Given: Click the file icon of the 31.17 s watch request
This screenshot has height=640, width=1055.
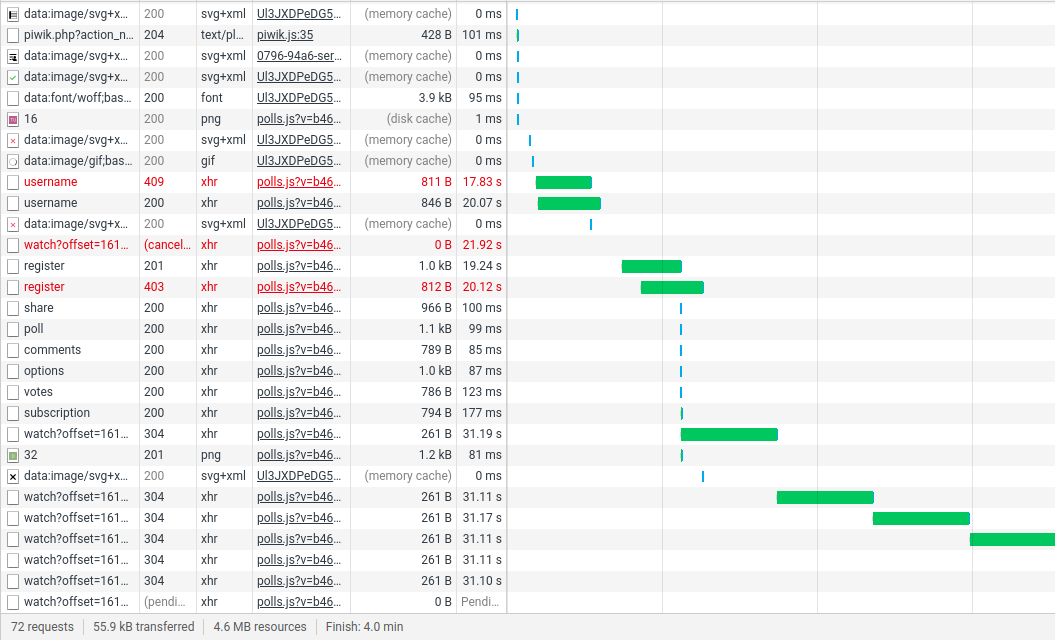Looking at the screenshot, I should point(13,518).
